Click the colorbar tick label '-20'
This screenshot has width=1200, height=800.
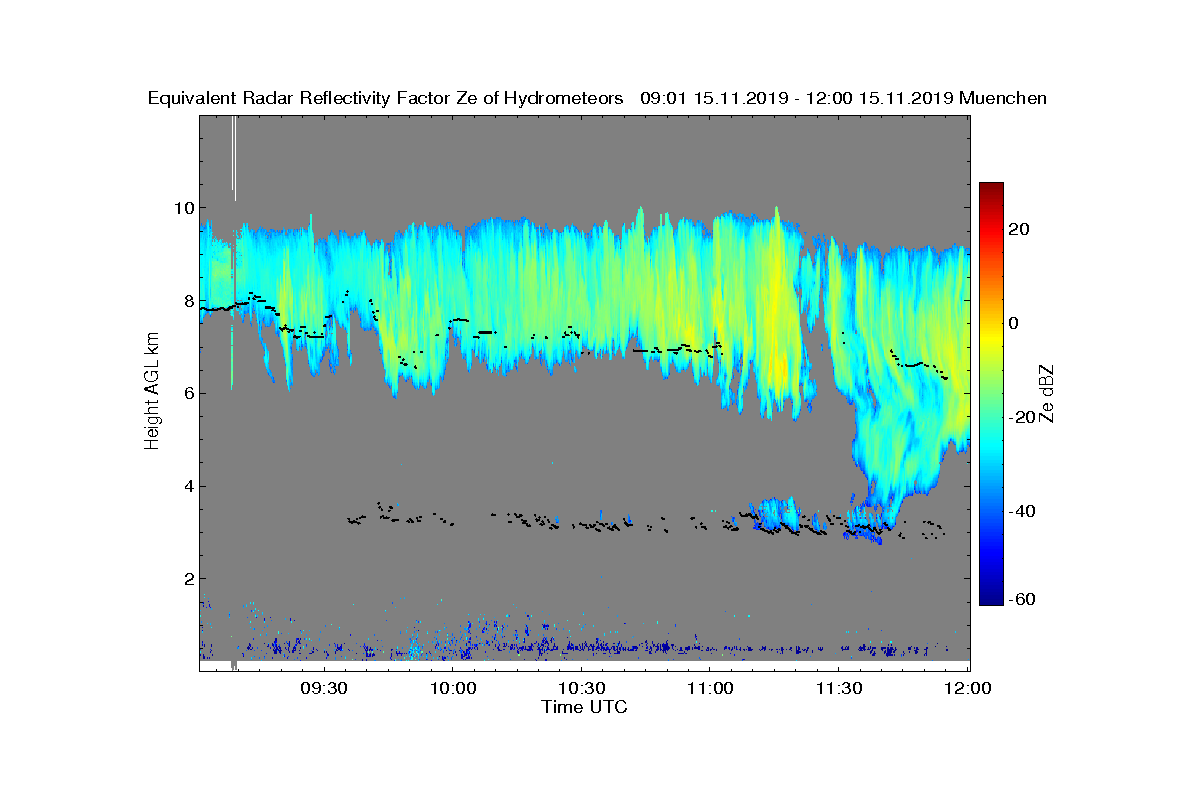(1022, 417)
